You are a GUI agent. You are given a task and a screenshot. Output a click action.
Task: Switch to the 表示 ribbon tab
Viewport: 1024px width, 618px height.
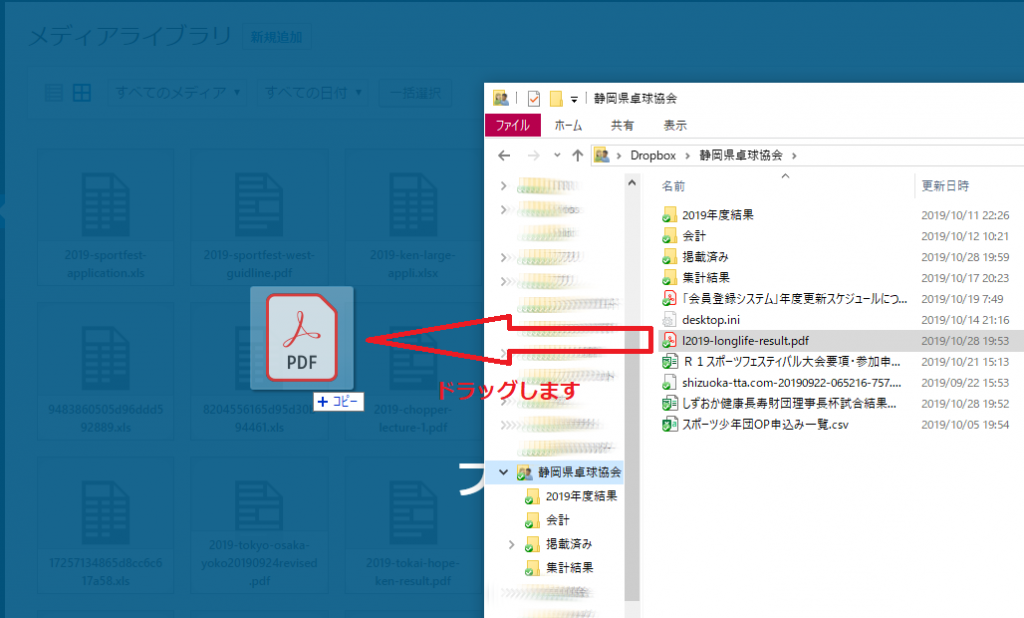click(675, 126)
